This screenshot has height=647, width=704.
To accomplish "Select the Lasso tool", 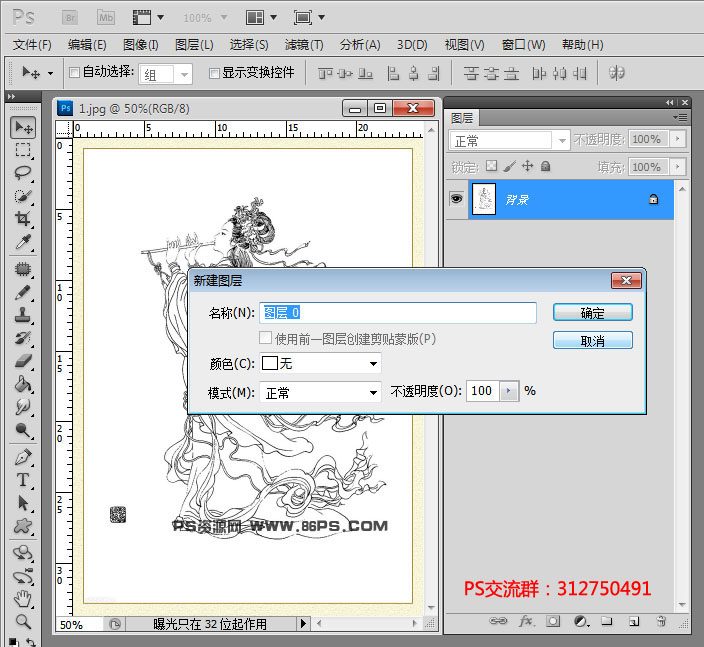I will click(x=23, y=173).
